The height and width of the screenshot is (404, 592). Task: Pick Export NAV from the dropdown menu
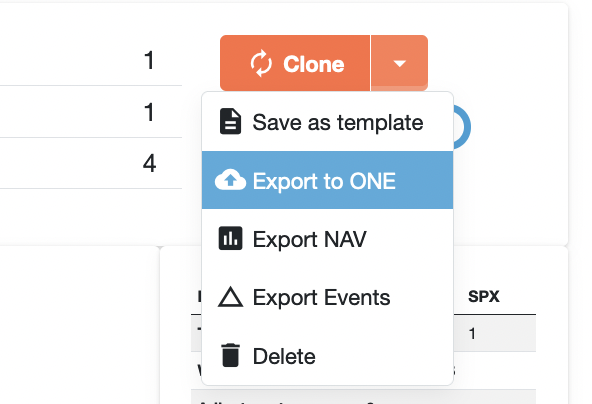(x=327, y=239)
